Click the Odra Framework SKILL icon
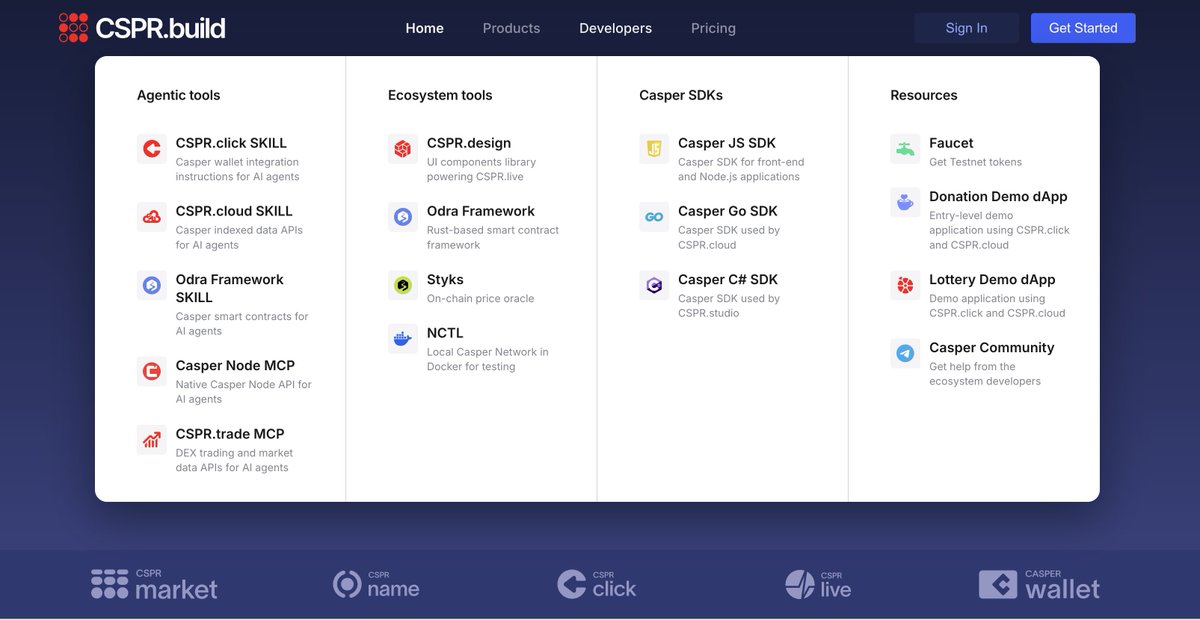 point(152,285)
